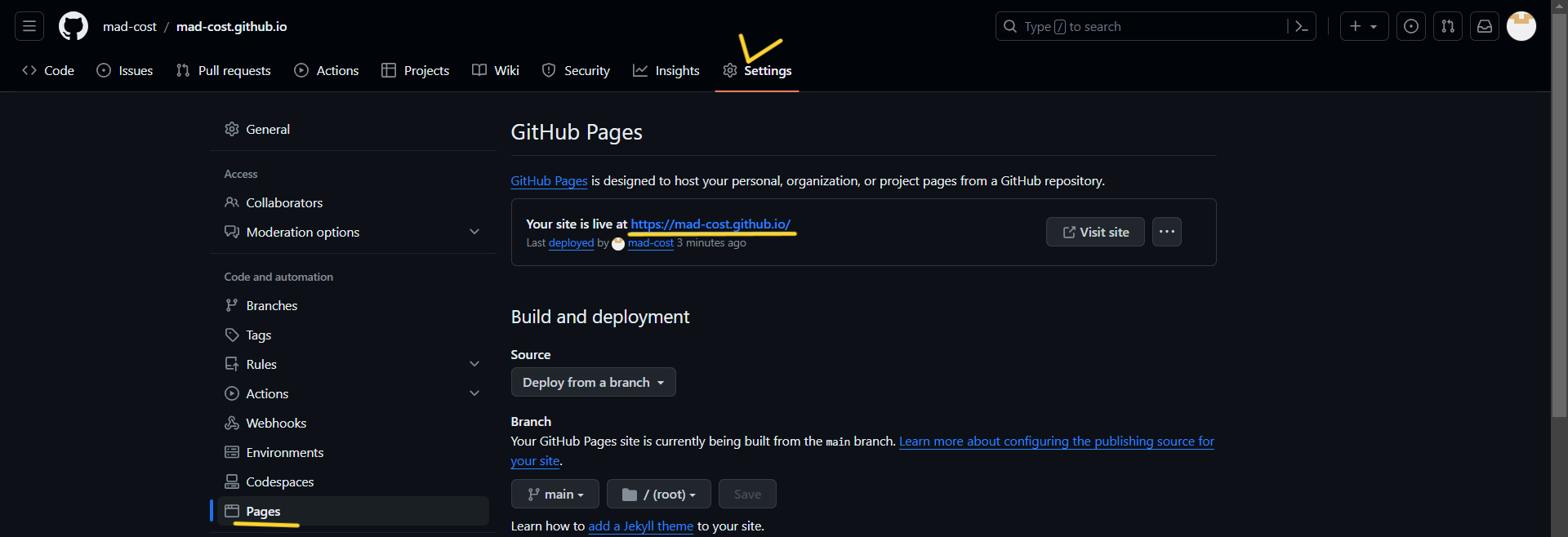Expand Moderation options in sidebar
1568x537 pixels.
click(x=474, y=232)
